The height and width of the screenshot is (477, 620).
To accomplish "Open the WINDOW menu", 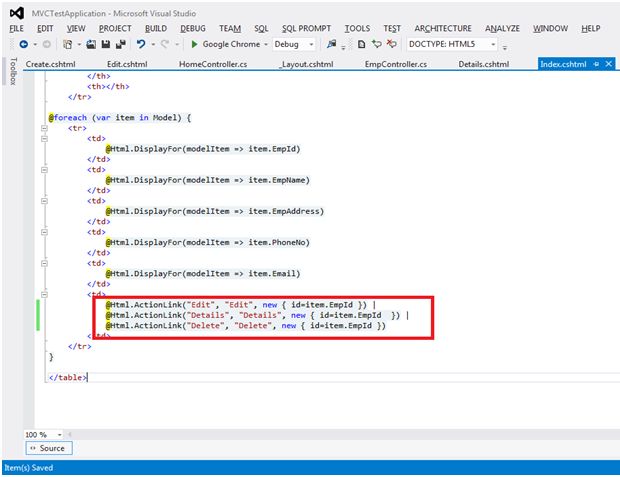I will (x=550, y=28).
